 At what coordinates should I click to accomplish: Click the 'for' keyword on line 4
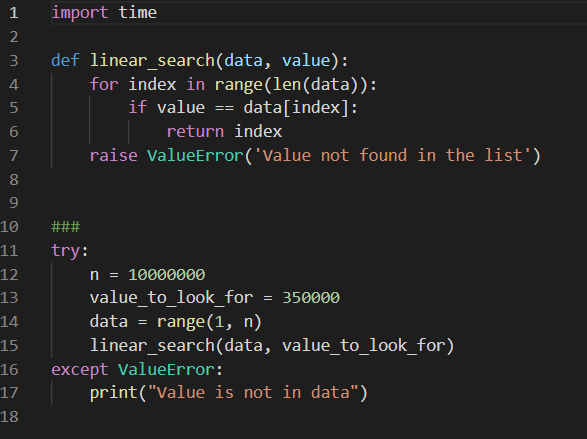point(104,84)
